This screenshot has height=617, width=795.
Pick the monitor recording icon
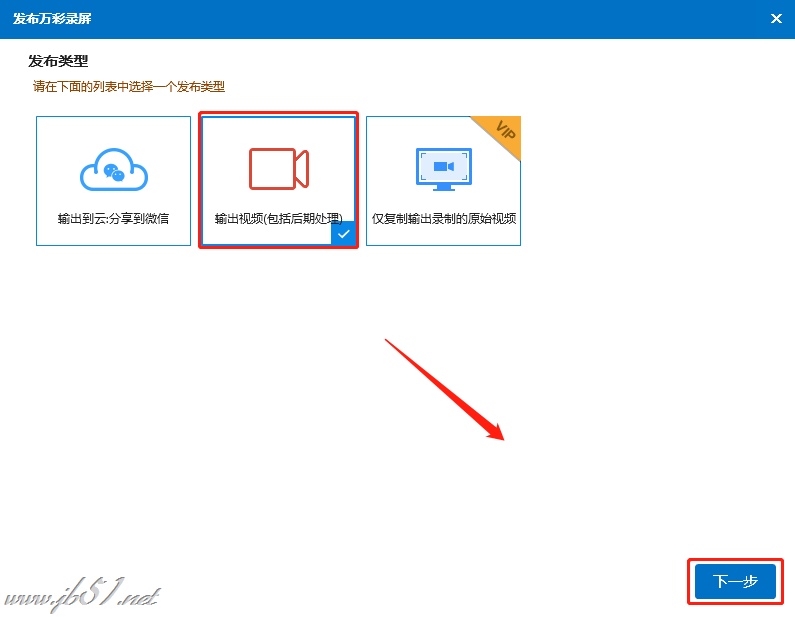(x=444, y=169)
